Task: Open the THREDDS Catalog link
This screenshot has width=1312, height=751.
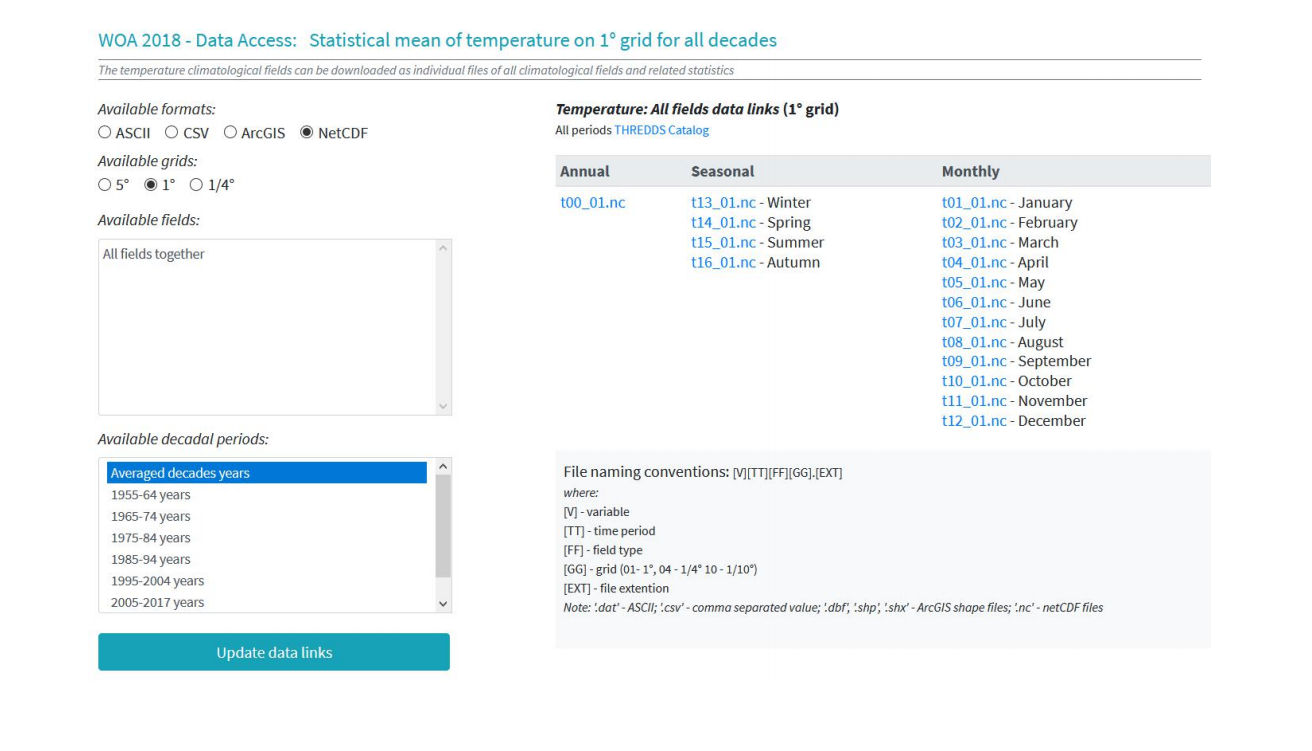Action: coord(661,130)
